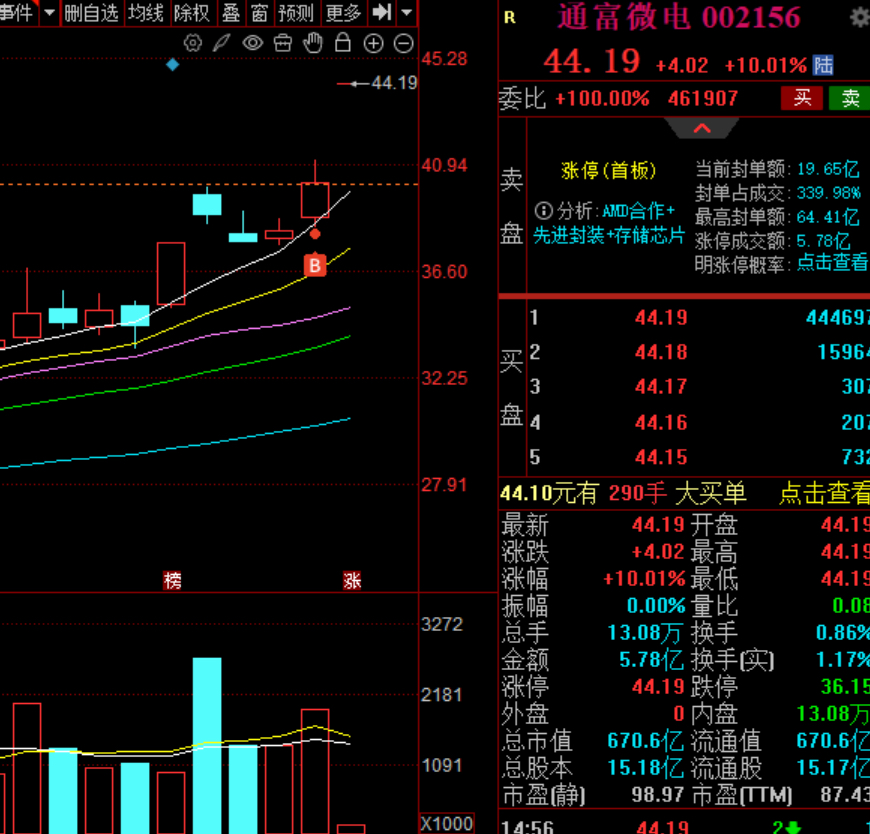Toggle the eye visibility icon
870x834 pixels.
(252, 43)
